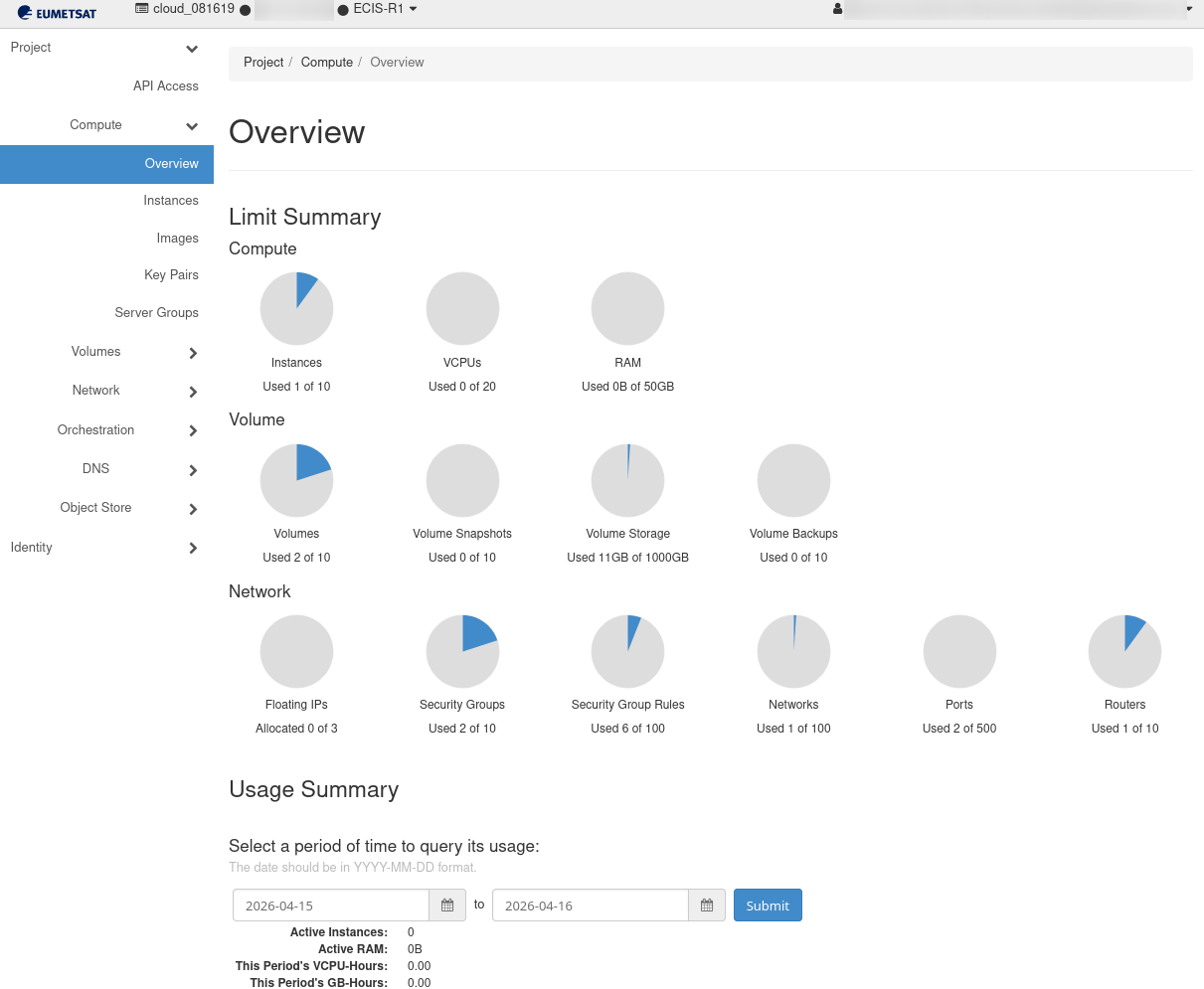
Task: Click the 'Active Instances:' label
Action: [x=339, y=932]
